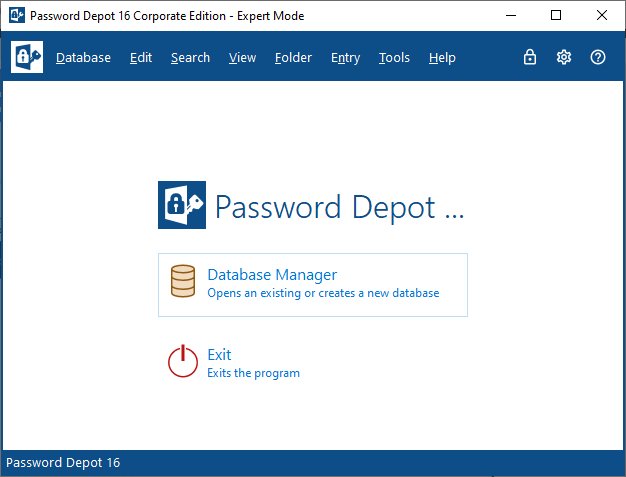Click the lock padlock icon in the header

530,57
